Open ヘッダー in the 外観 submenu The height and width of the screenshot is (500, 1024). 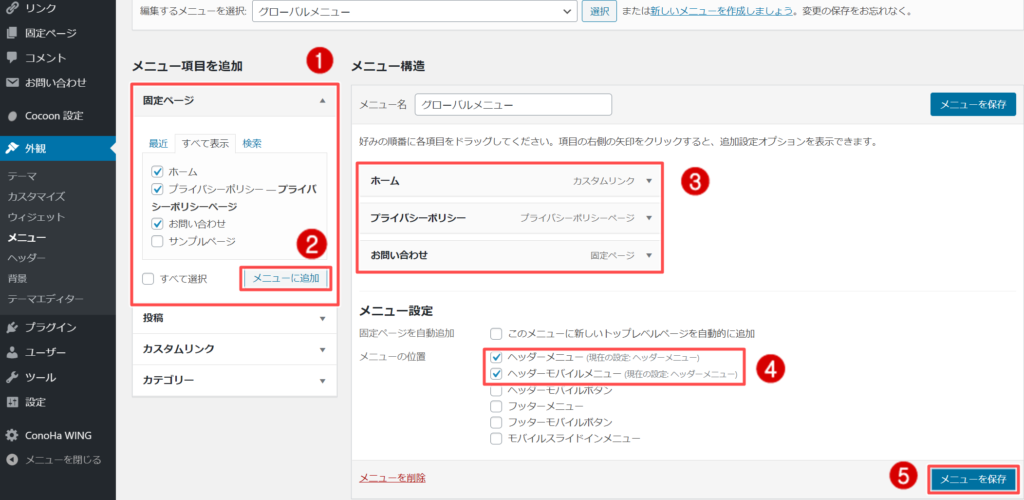click(x=27, y=258)
